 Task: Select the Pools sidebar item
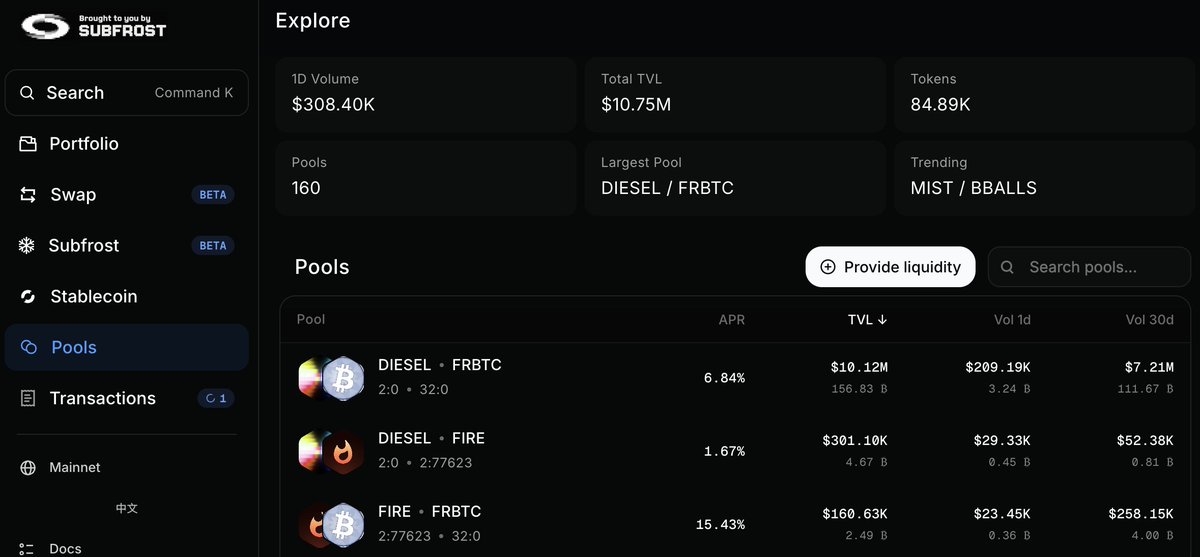126,348
